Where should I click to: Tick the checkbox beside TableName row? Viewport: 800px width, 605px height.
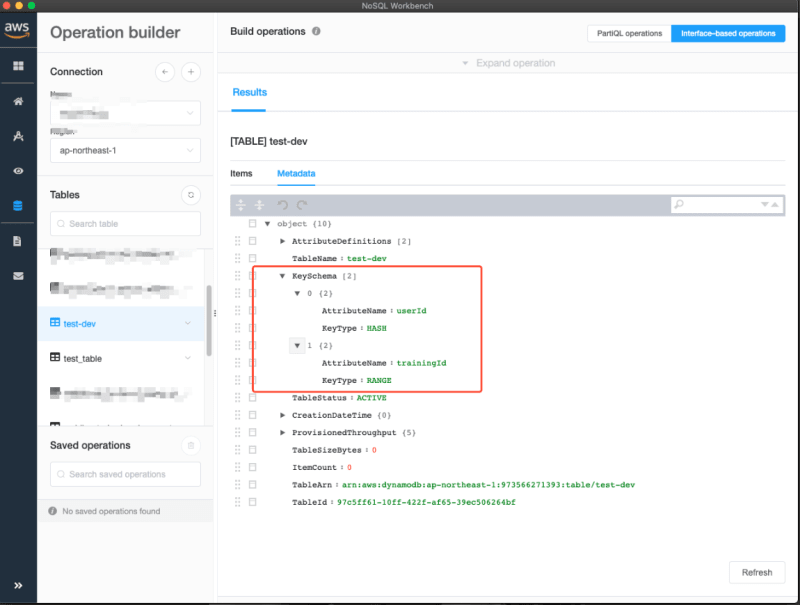point(253,258)
